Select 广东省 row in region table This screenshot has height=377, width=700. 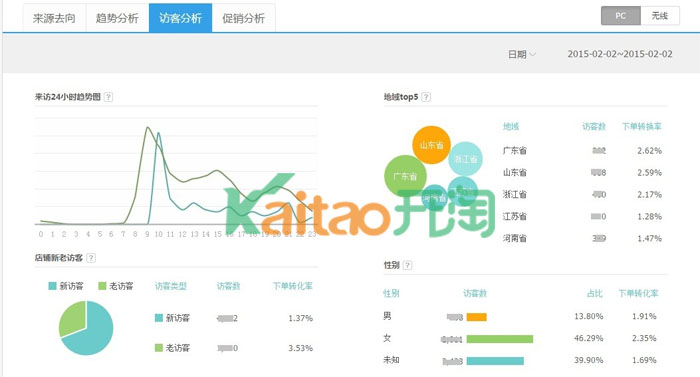[582, 151]
